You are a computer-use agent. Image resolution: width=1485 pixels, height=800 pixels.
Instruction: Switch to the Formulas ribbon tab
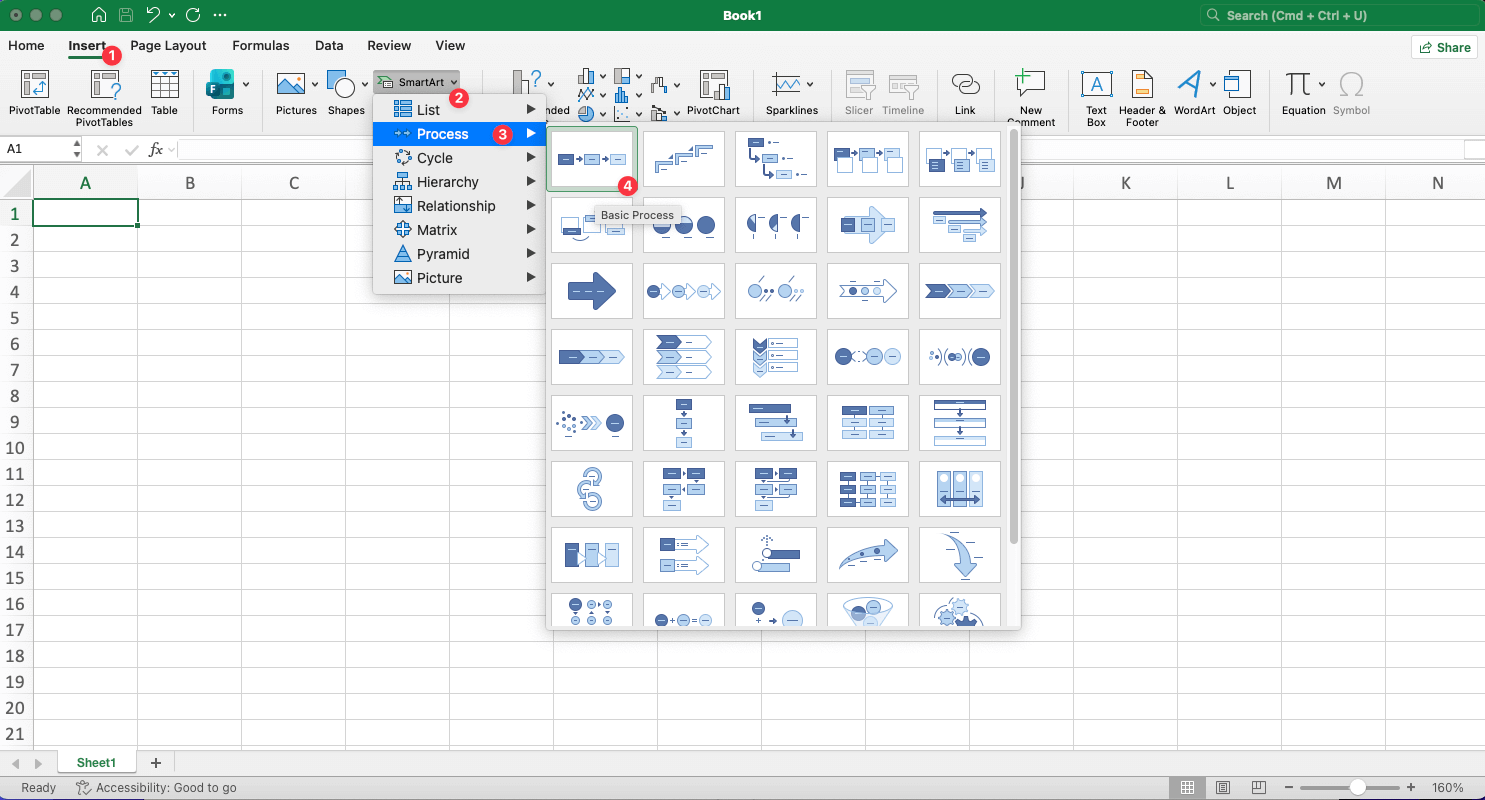click(261, 46)
